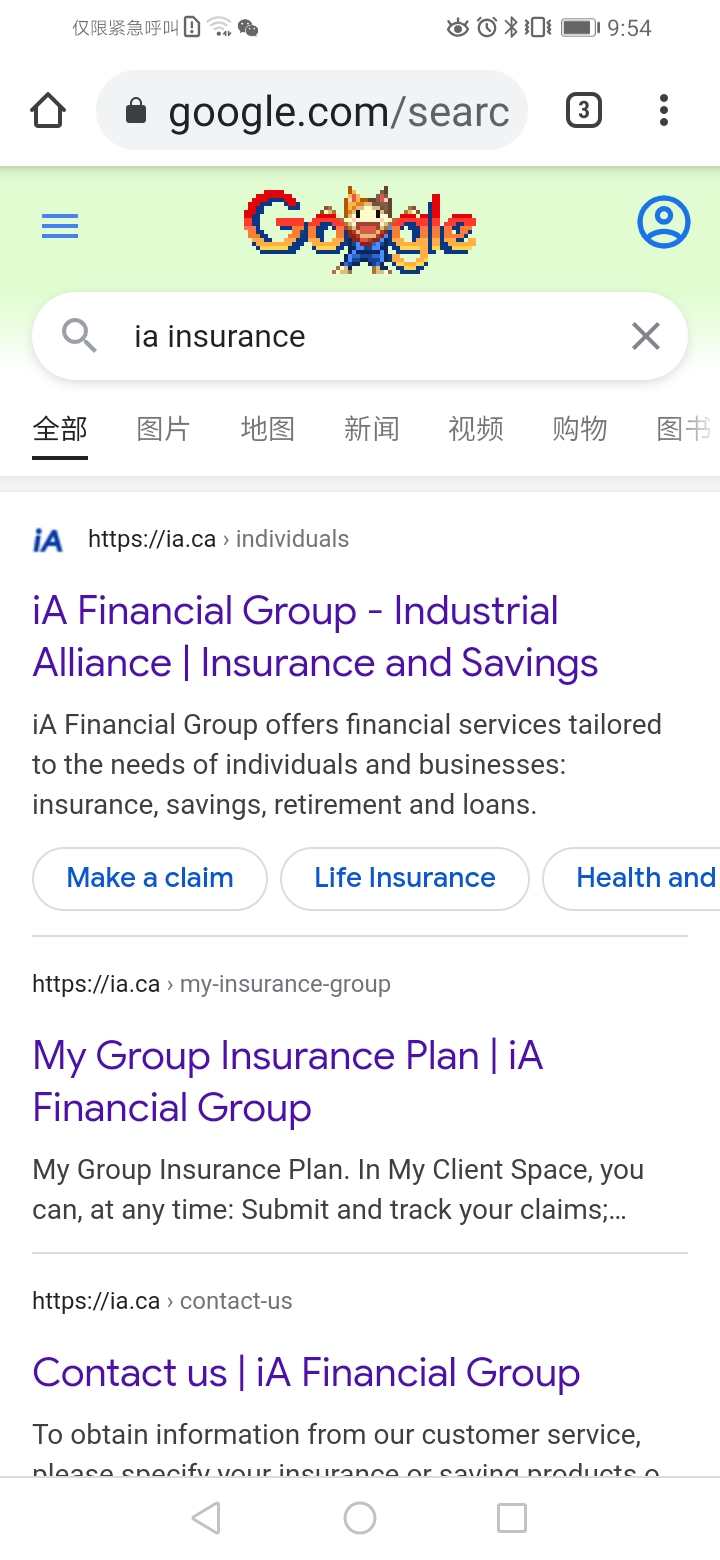Open the tab switcher showing 3 tabs
Screen dimensions: 720x1560
(x=584, y=110)
